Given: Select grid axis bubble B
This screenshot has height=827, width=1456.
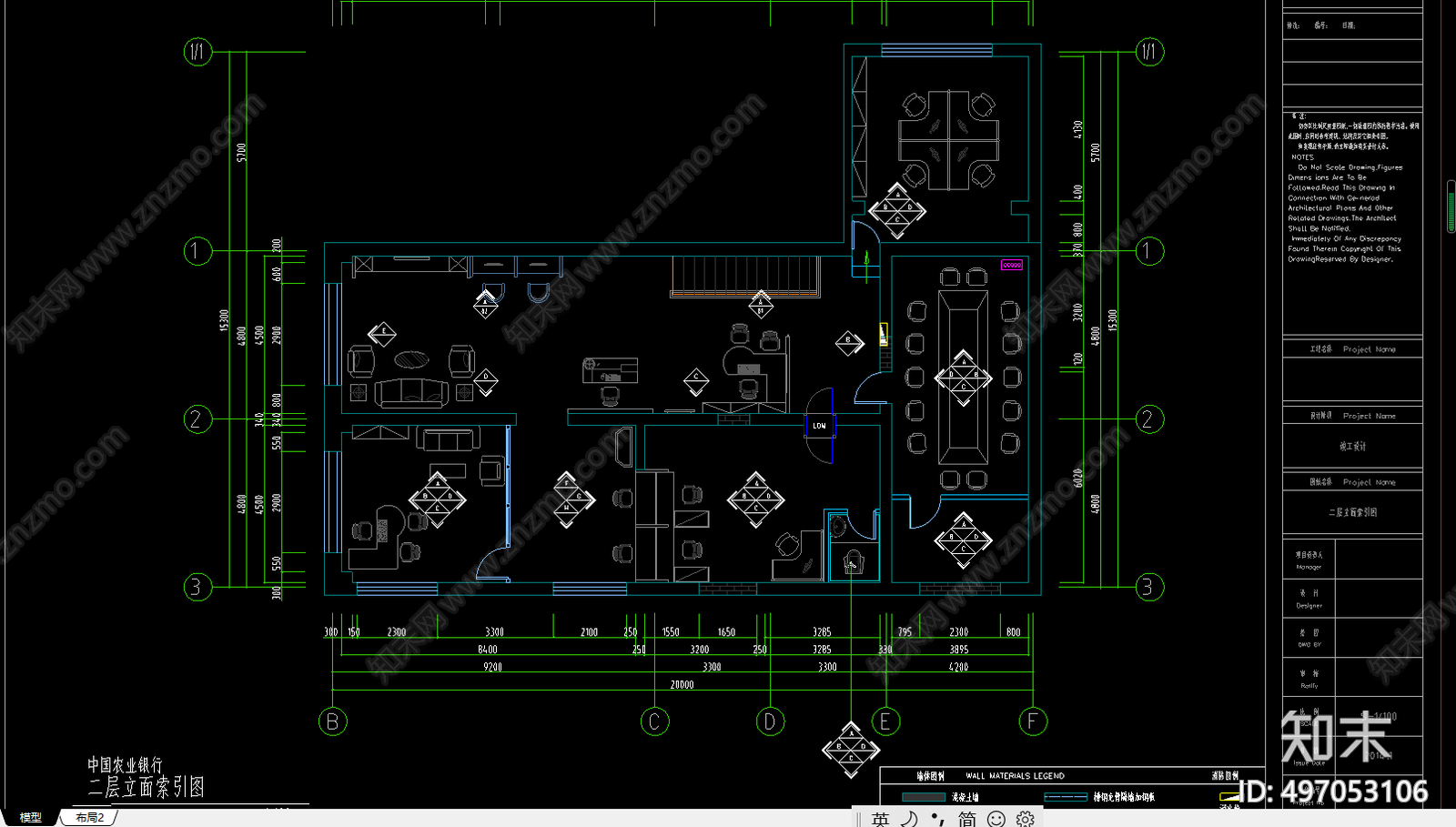Looking at the screenshot, I should pyautogui.click(x=333, y=721).
